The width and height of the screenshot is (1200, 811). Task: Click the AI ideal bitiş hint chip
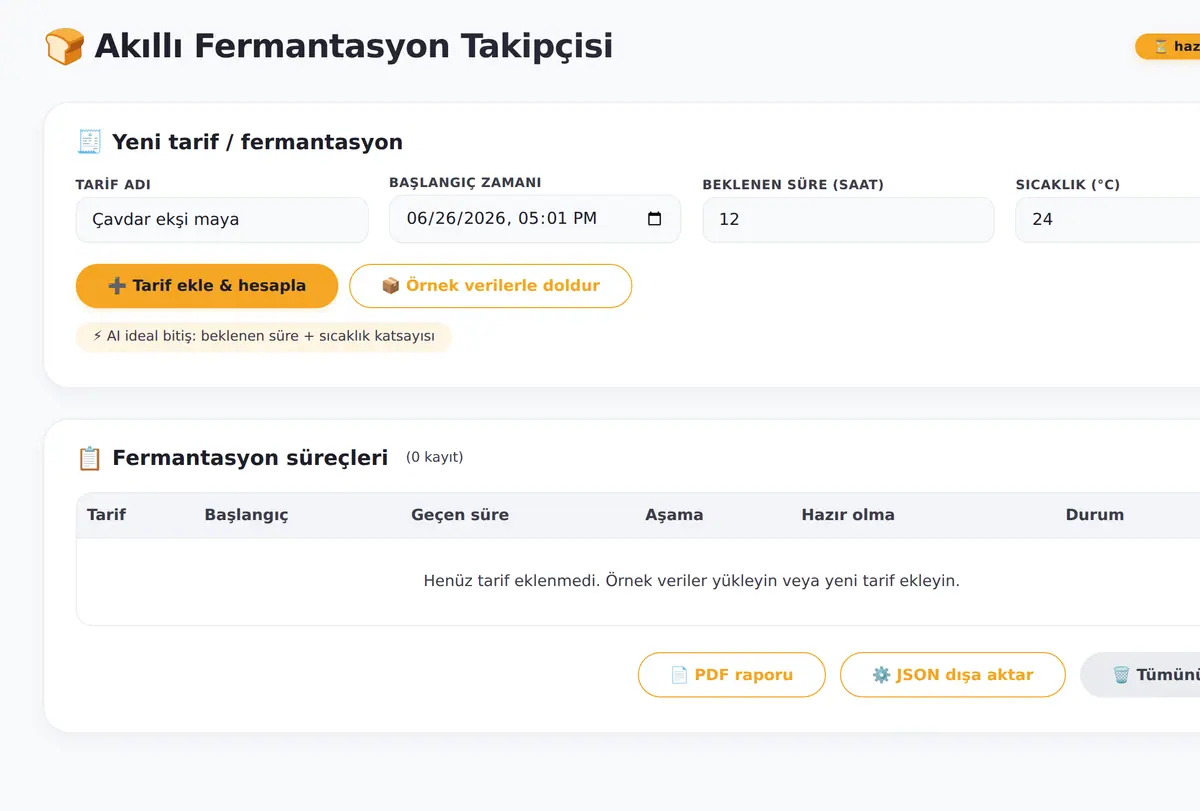pos(264,337)
